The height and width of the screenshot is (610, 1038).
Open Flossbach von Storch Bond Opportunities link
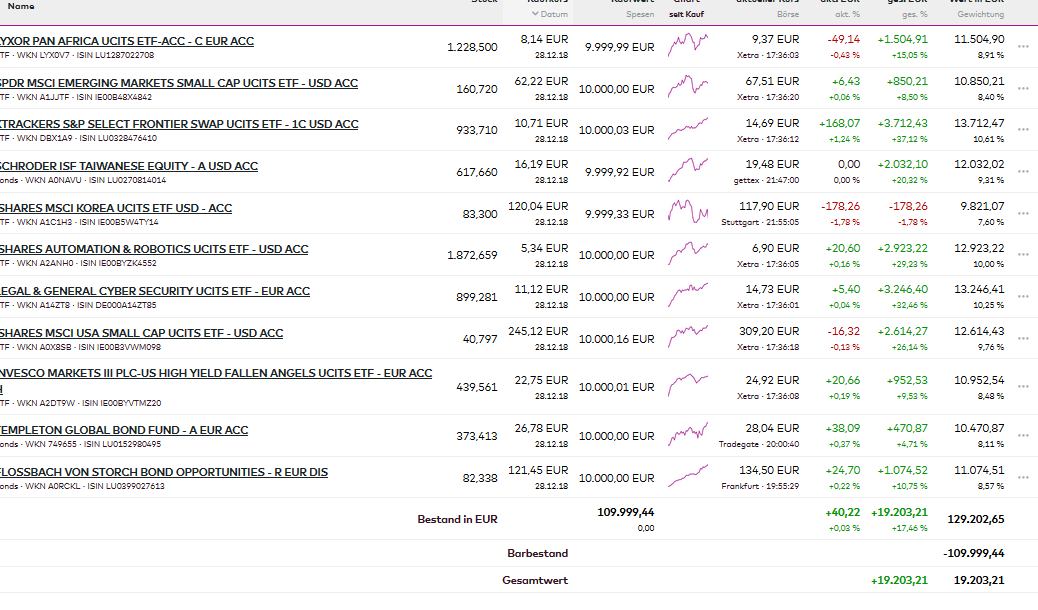click(164, 472)
